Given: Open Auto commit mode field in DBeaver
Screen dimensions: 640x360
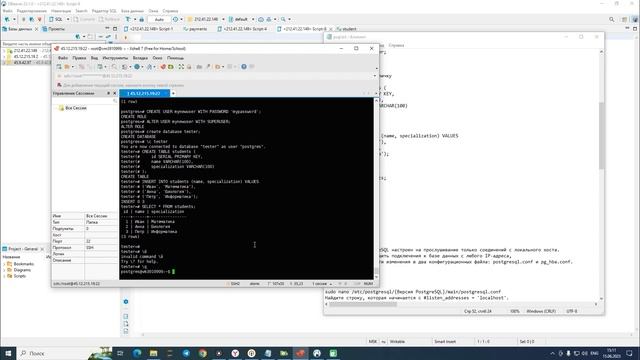Looking at the screenshot, I should point(159,19).
